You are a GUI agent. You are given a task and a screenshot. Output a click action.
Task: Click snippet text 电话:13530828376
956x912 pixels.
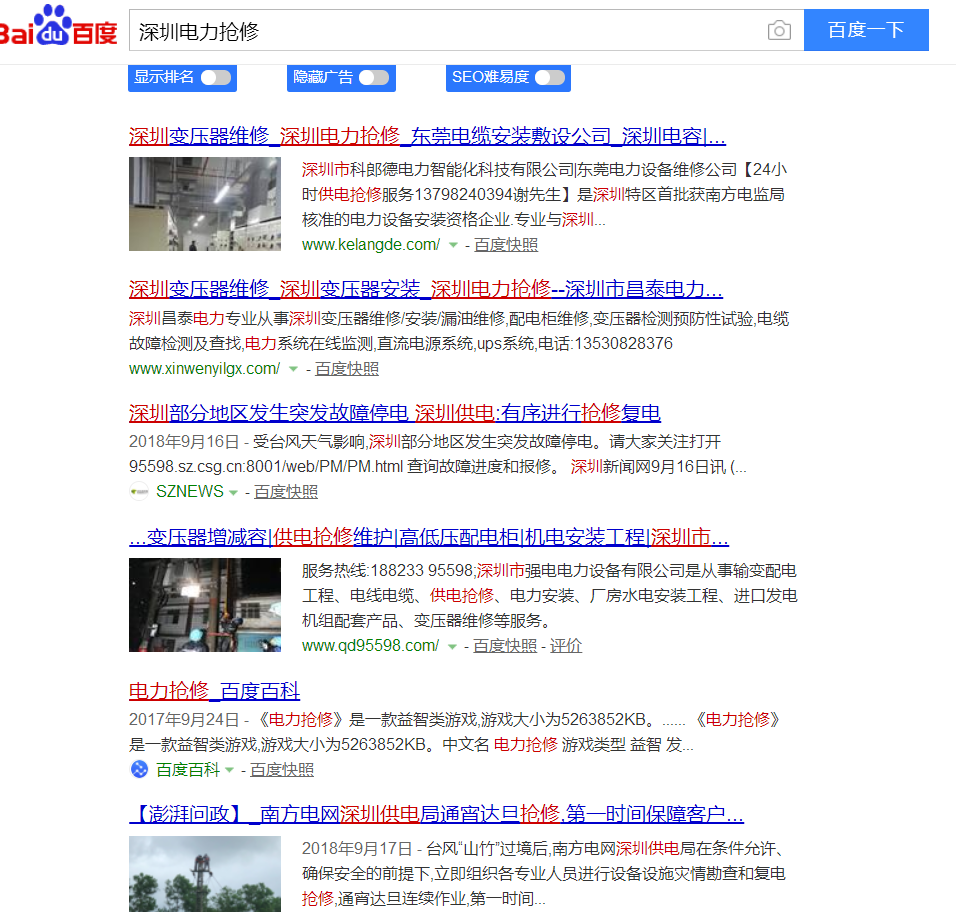605,344
